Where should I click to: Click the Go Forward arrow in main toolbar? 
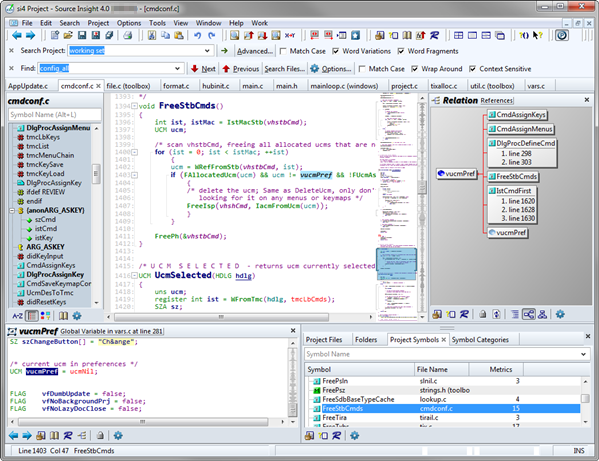pos(30,36)
